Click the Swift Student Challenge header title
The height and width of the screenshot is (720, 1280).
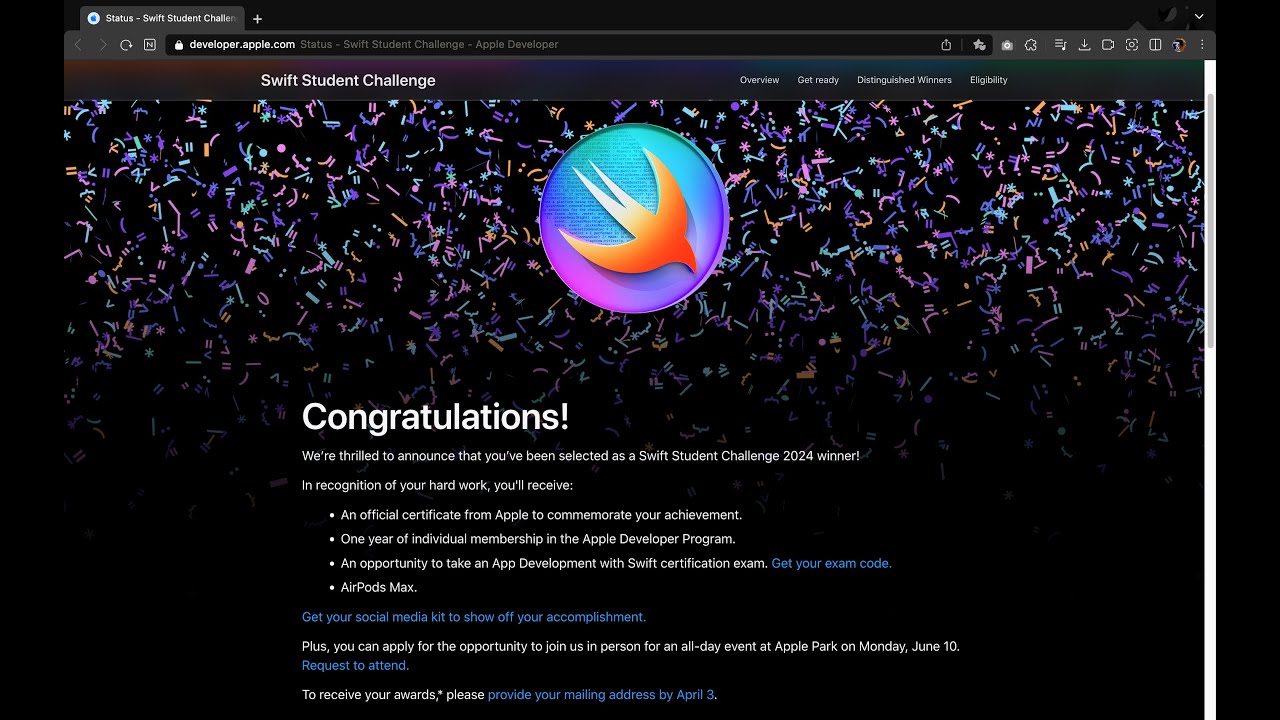click(x=348, y=80)
